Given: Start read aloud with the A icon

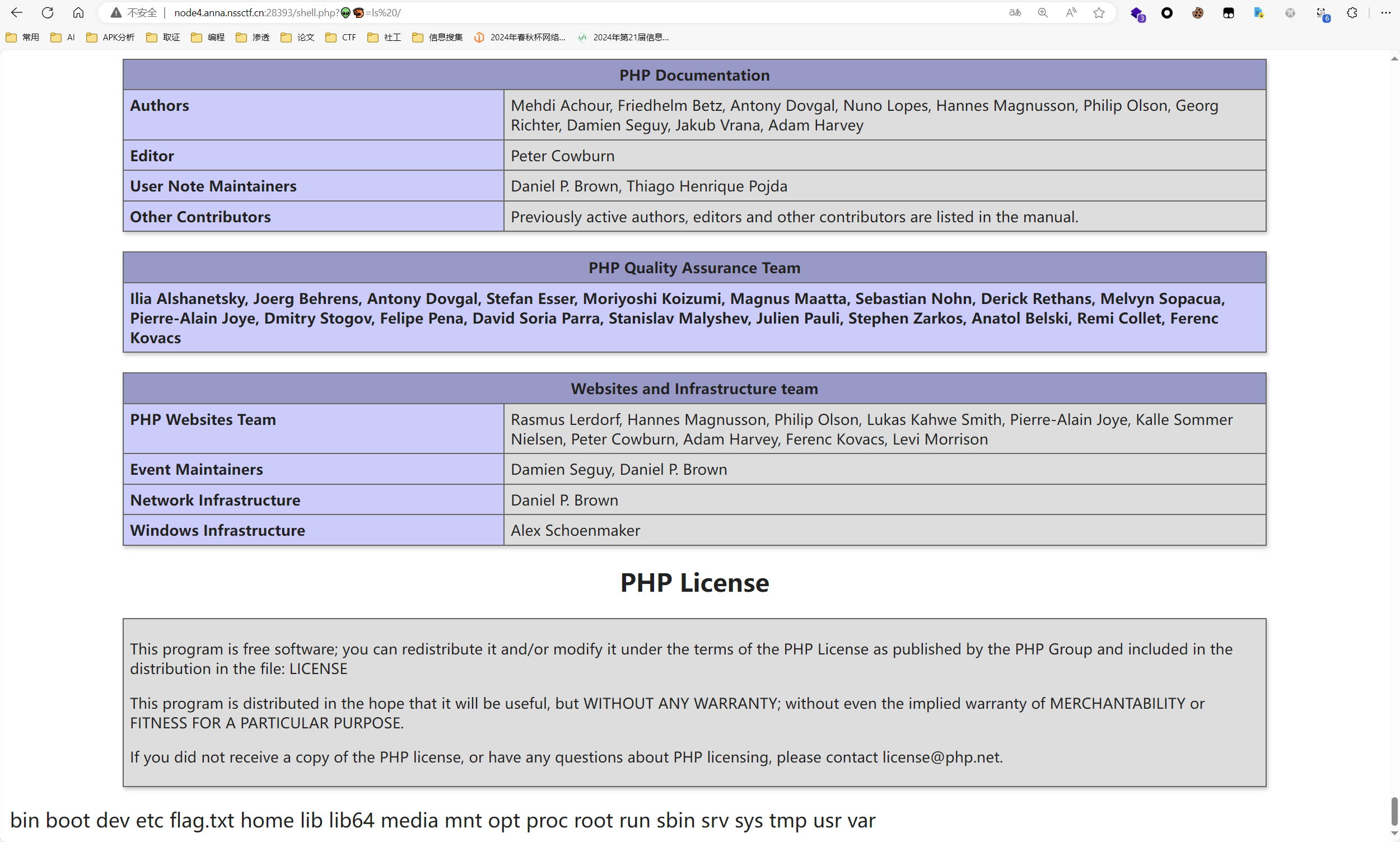Looking at the screenshot, I should 1071,12.
